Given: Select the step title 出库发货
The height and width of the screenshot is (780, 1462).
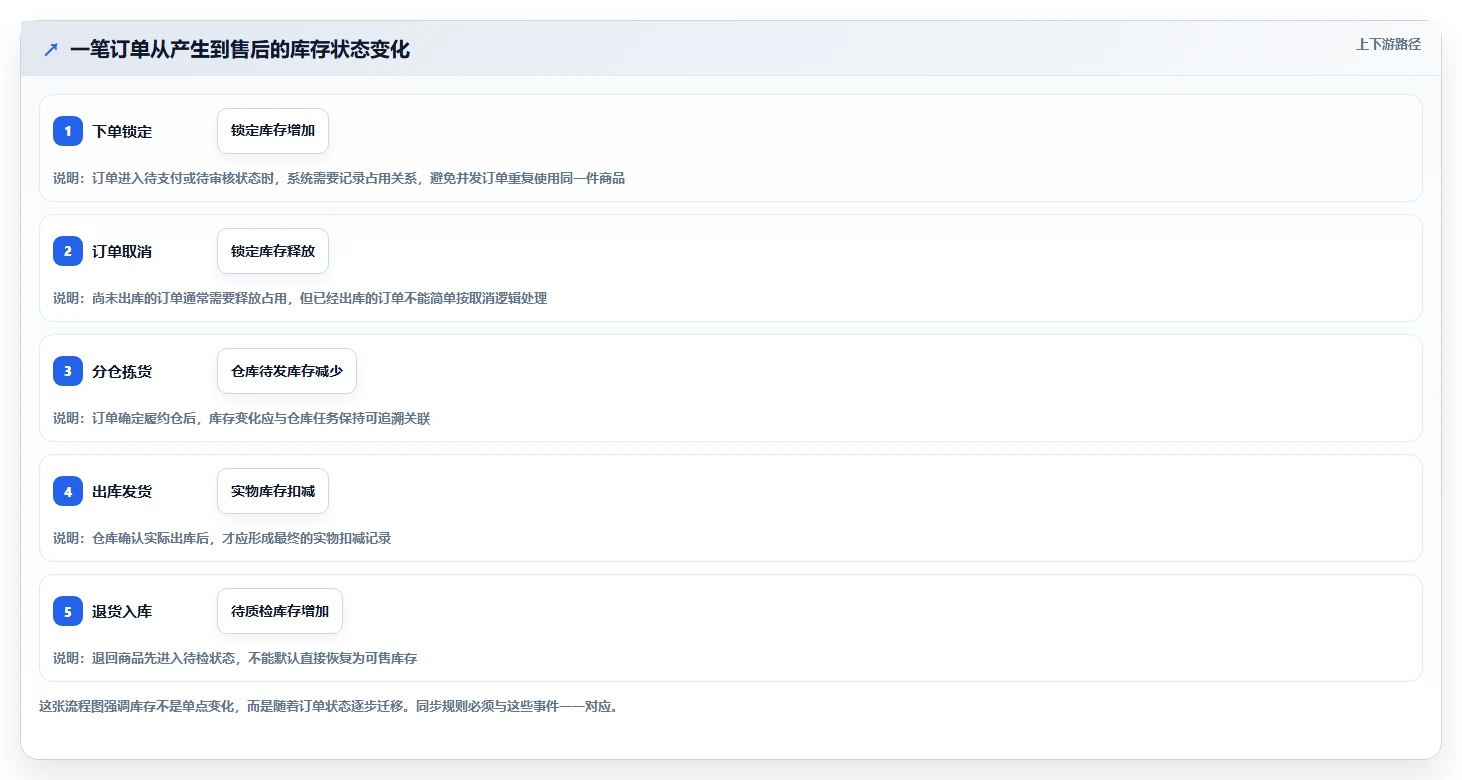Looking at the screenshot, I should 122,491.
